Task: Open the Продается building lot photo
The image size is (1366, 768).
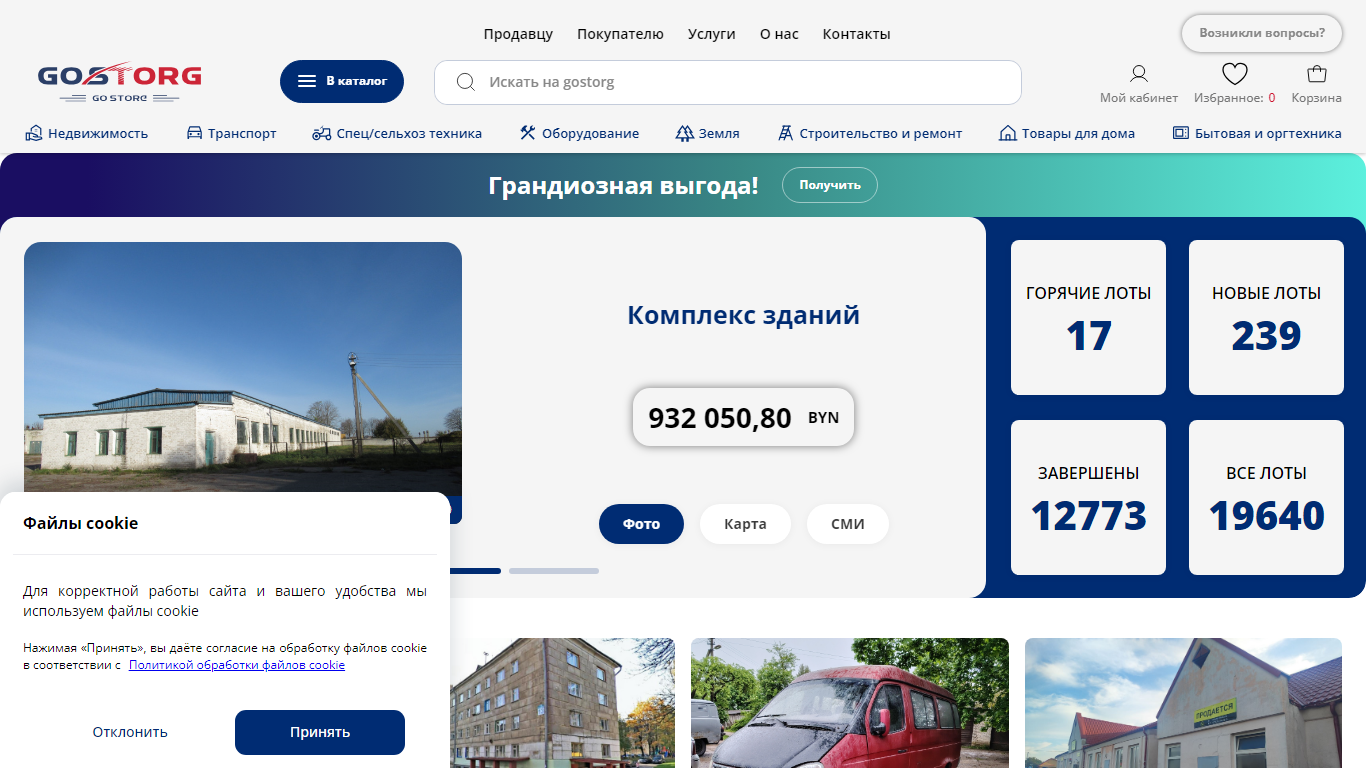Action: [1183, 703]
